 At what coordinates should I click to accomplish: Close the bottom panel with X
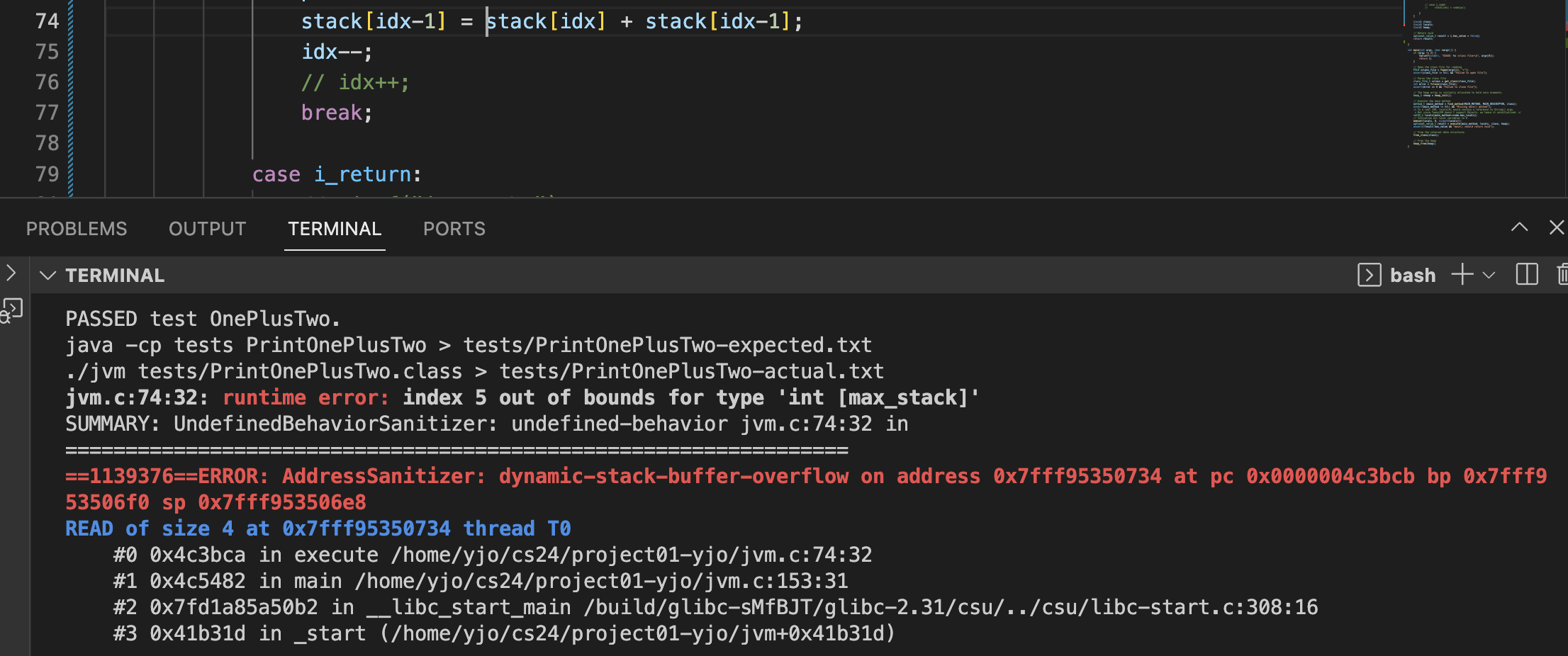click(x=1556, y=227)
